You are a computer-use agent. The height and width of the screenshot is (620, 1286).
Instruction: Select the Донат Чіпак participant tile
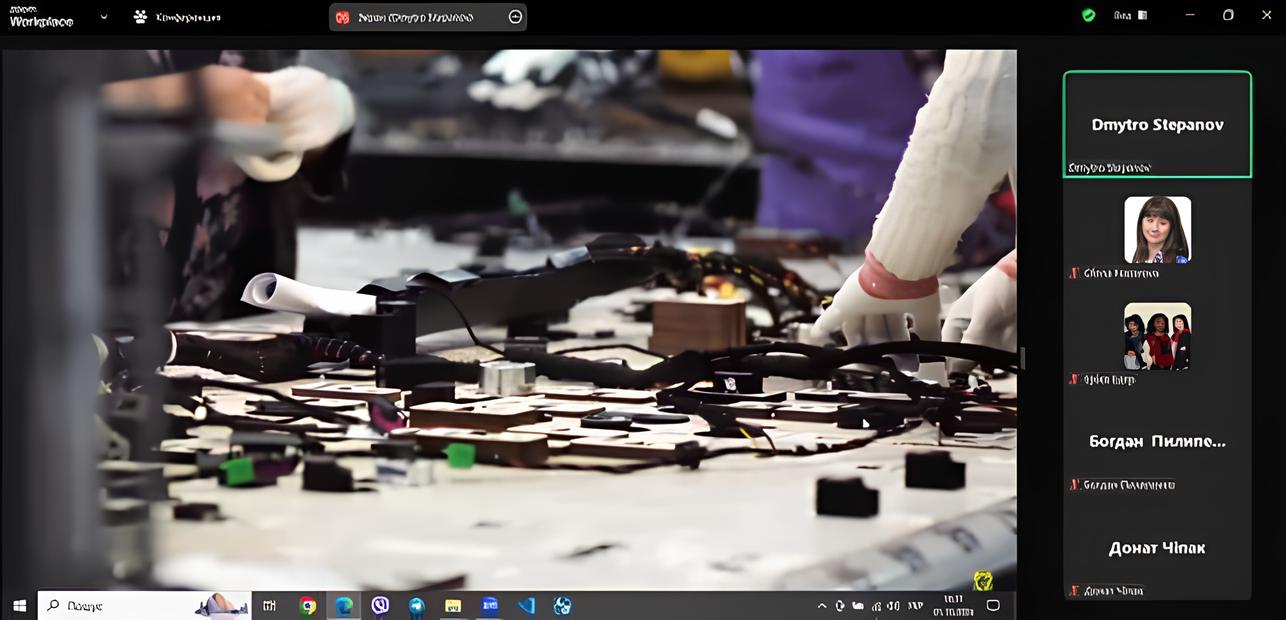(1157, 548)
